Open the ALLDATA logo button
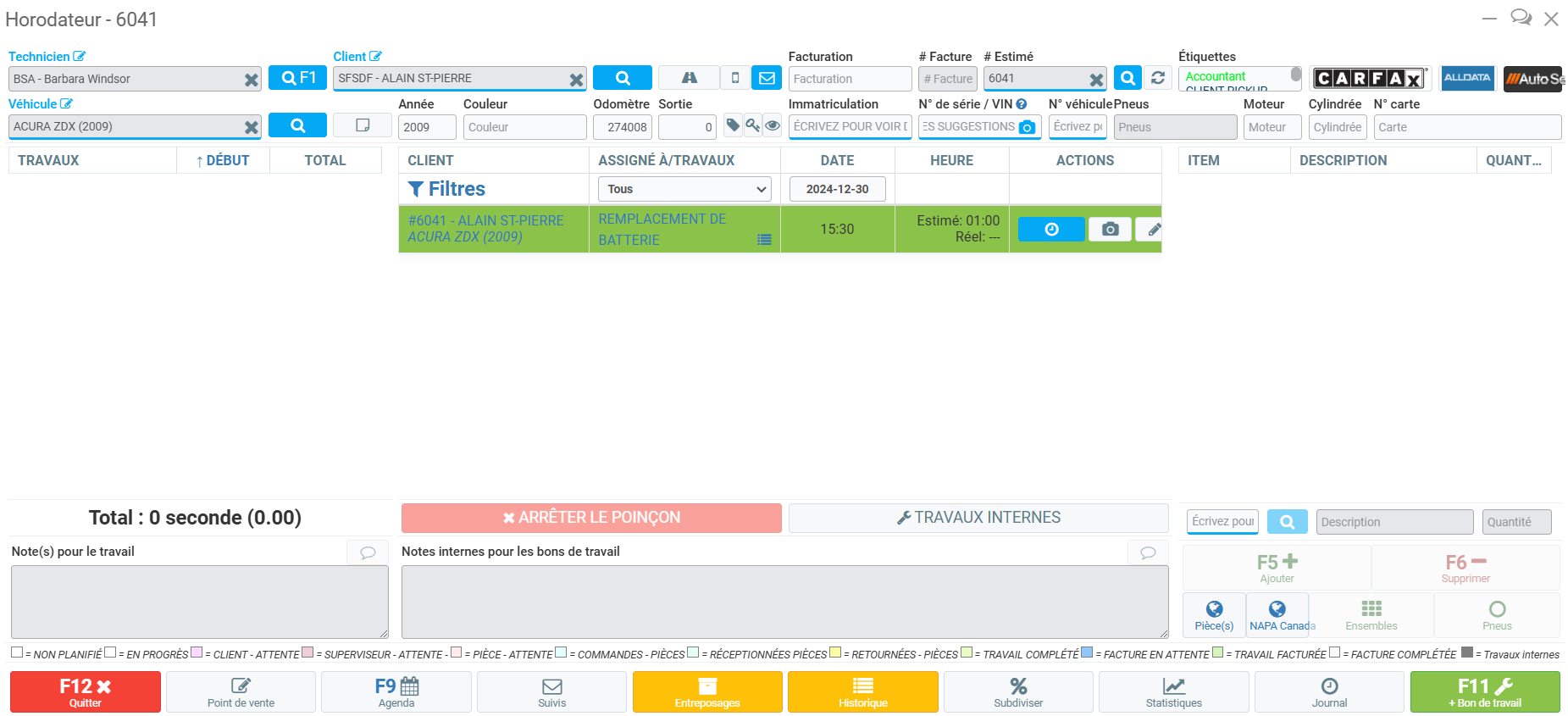The height and width of the screenshot is (716, 1568). pyautogui.click(x=1467, y=78)
